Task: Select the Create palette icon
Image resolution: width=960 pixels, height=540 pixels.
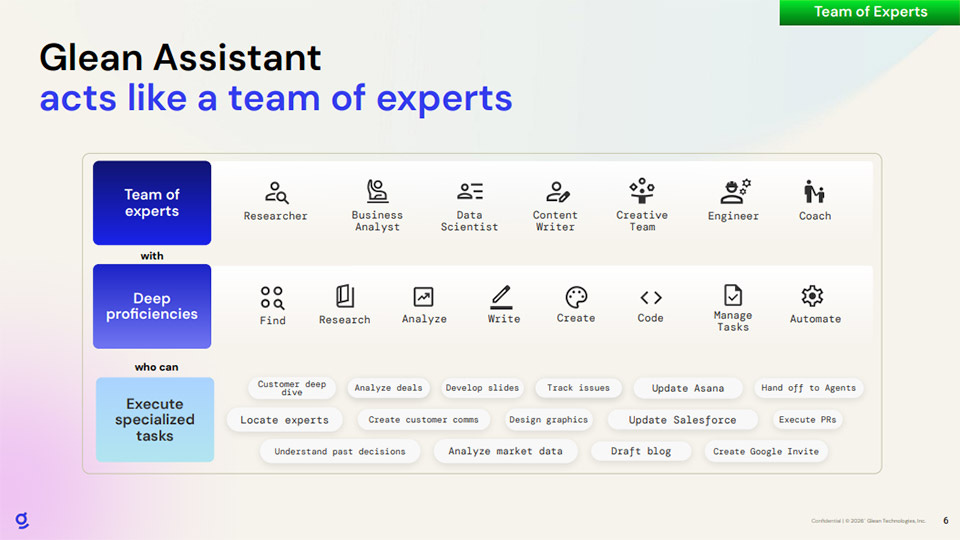Action: (x=576, y=298)
